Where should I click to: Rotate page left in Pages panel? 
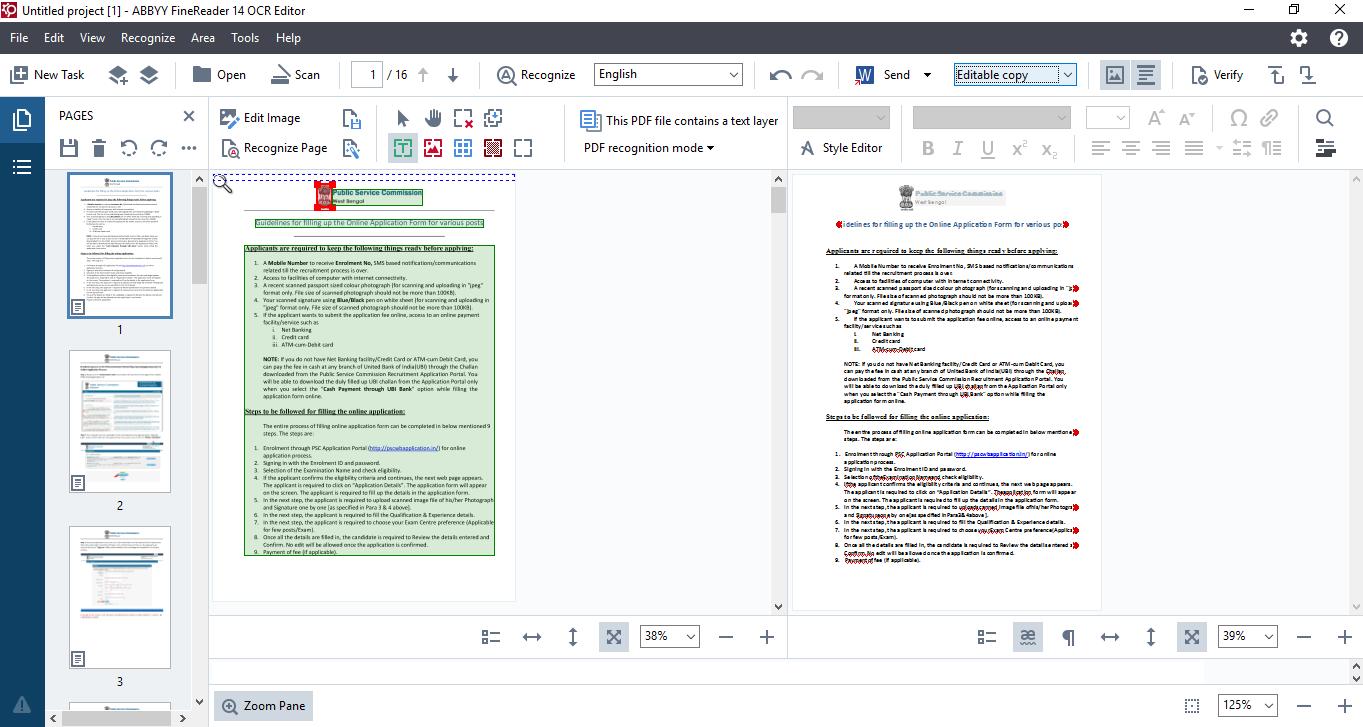(x=129, y=148)
